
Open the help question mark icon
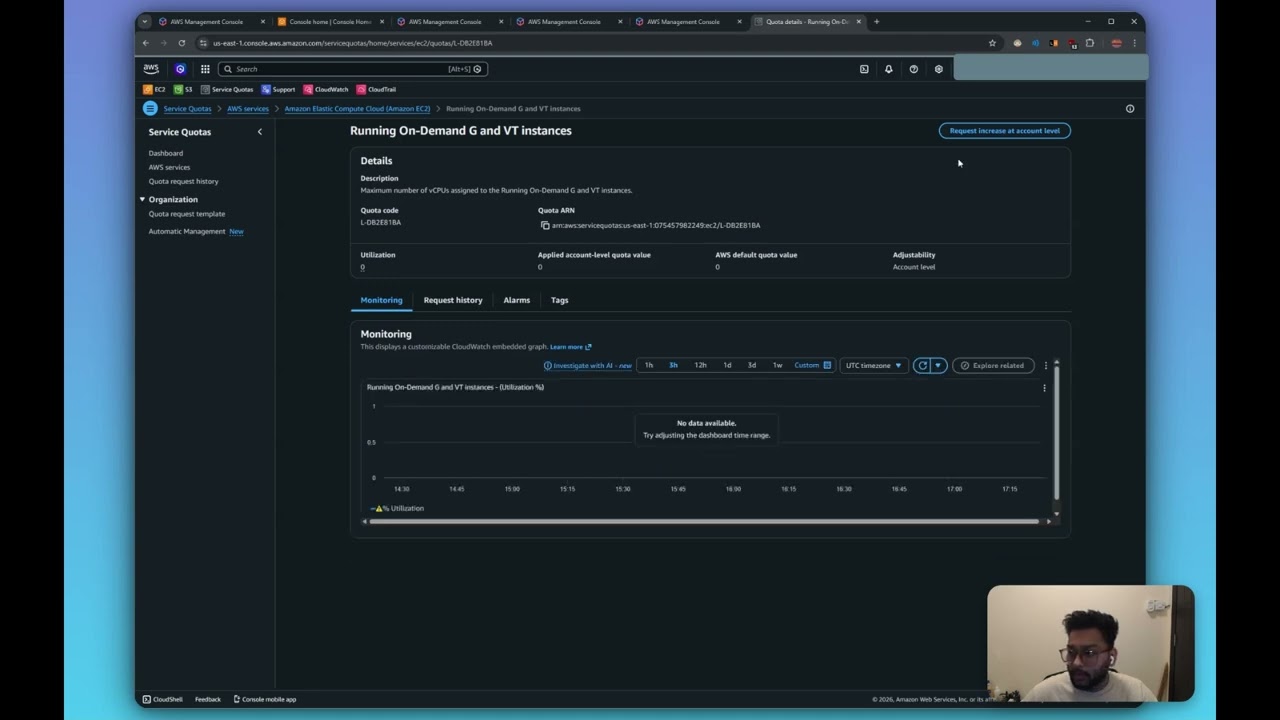[913, 69]
